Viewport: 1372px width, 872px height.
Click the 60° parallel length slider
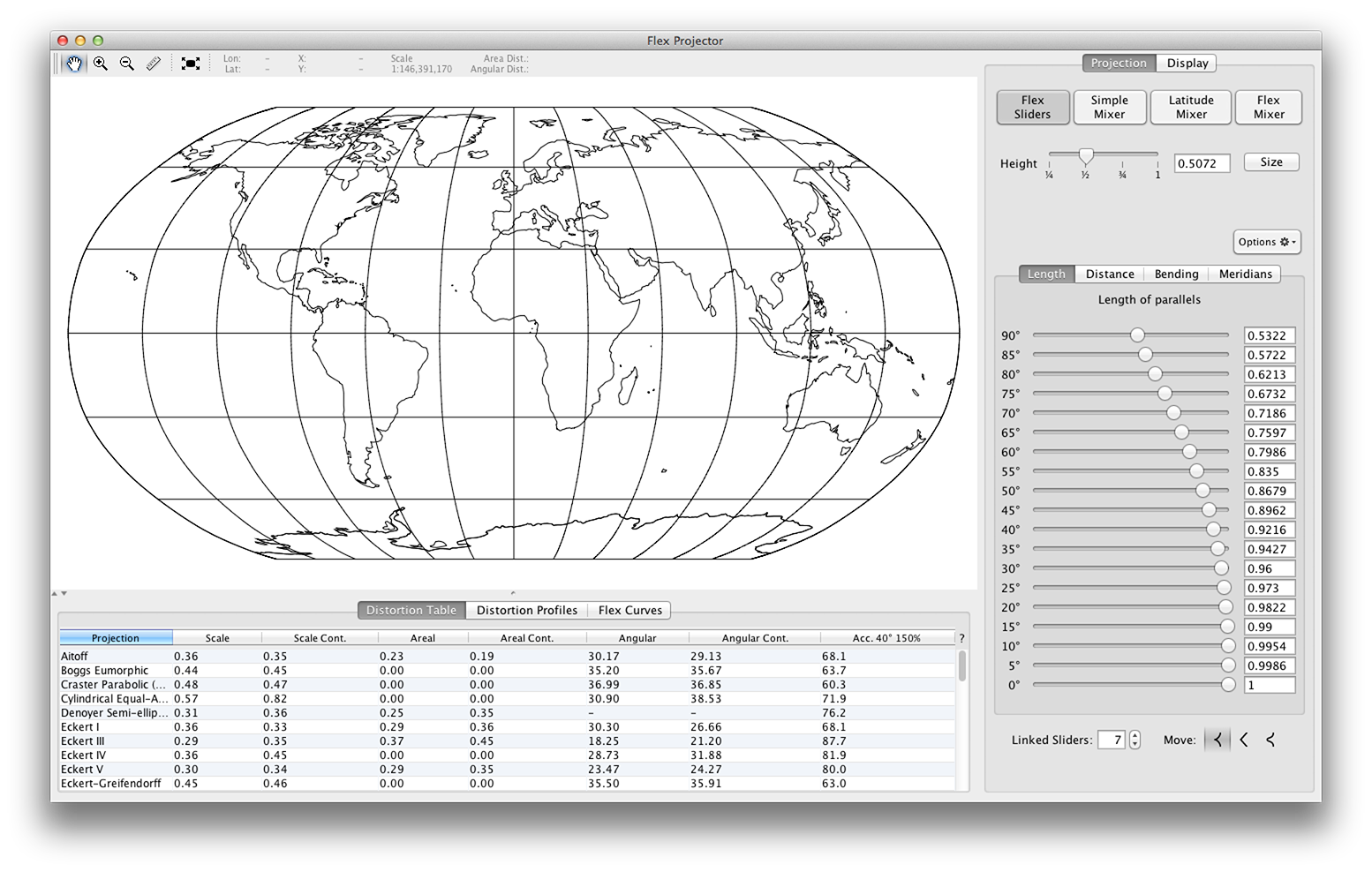point(1130,452)
